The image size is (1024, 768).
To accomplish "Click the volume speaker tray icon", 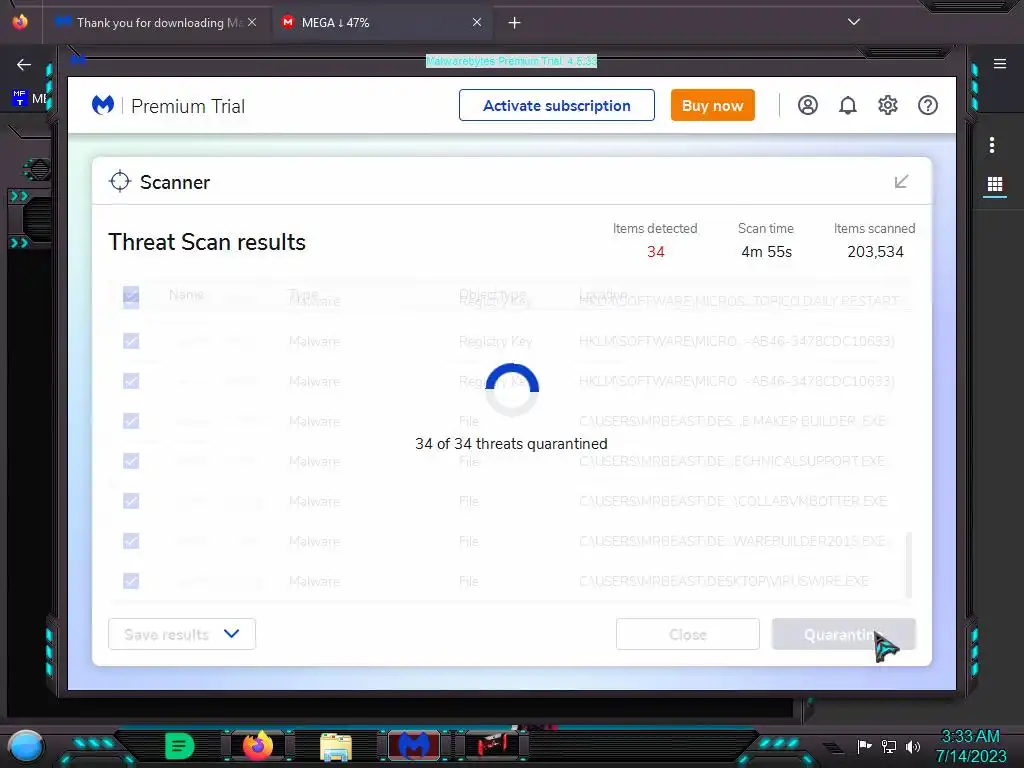I will coord(912,746).
